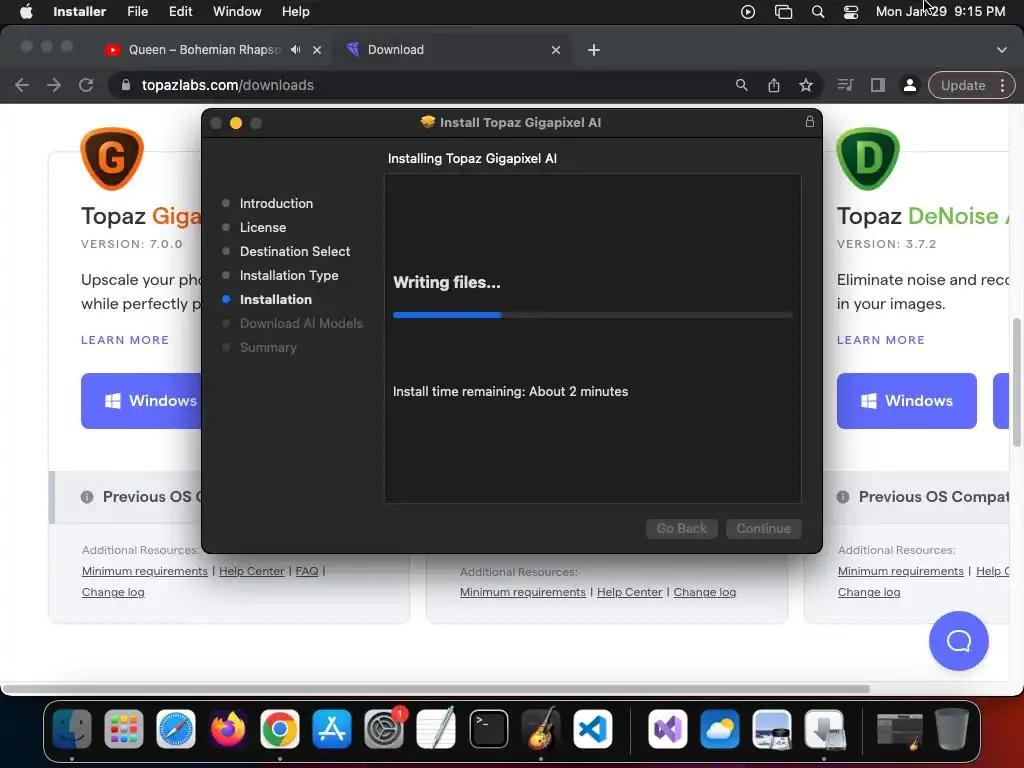
Task: Open the FAQ link in Gigapixel card
Action: click(x=307, y=571)
